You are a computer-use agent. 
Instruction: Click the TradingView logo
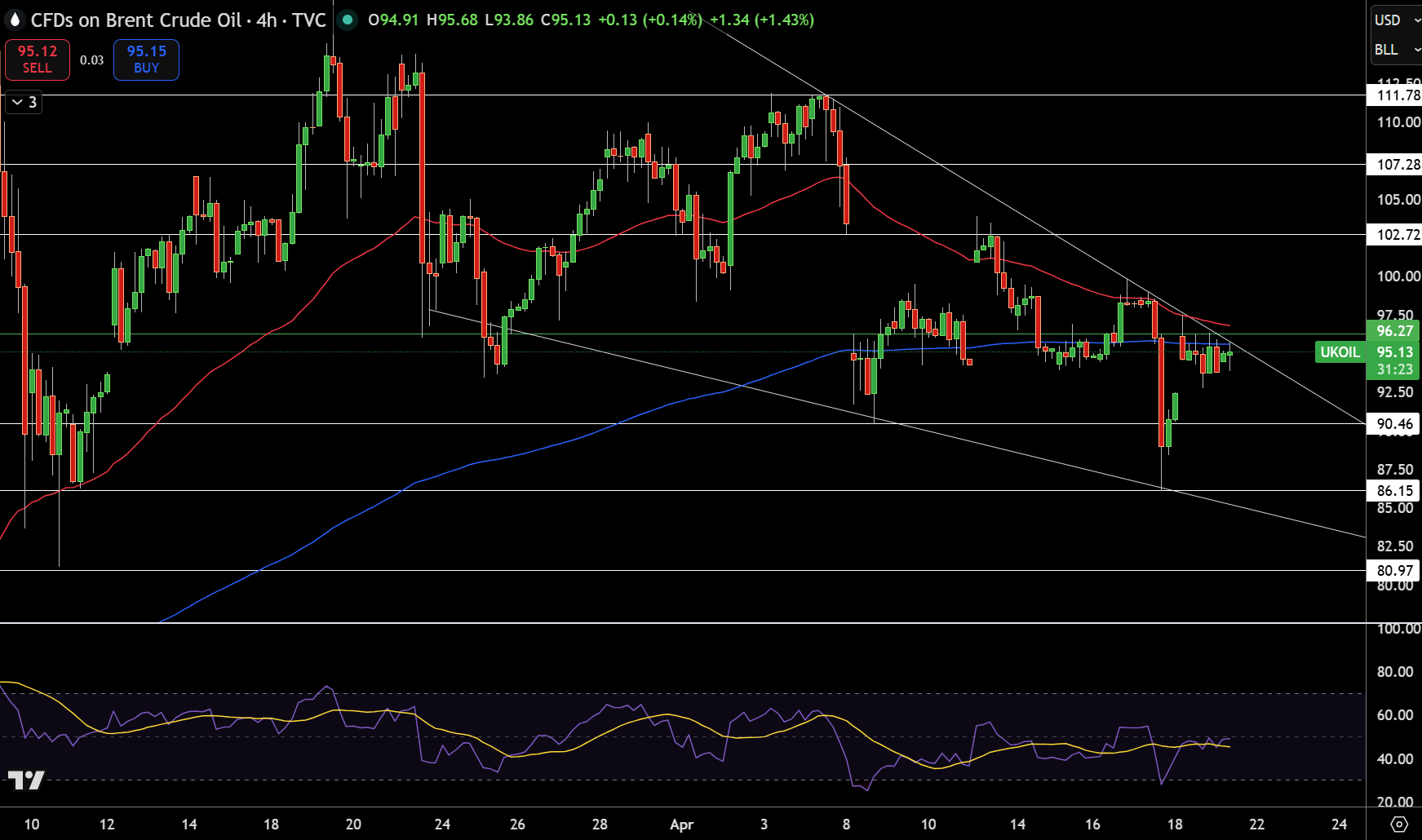click(x=26, y=780)
